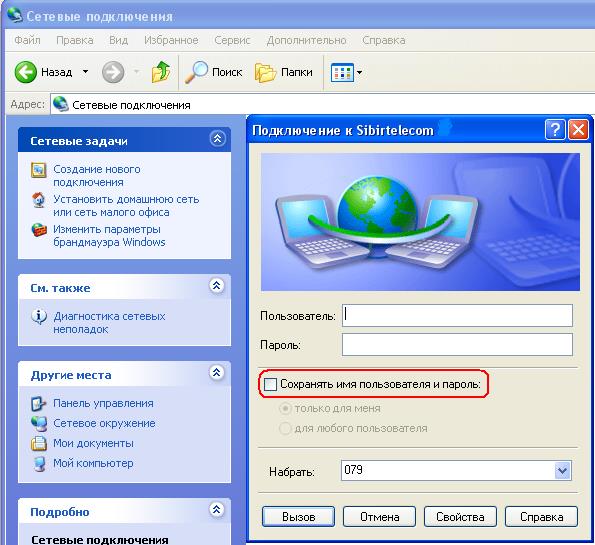Open the Справка menu in menu bar

tap(384, 40)
